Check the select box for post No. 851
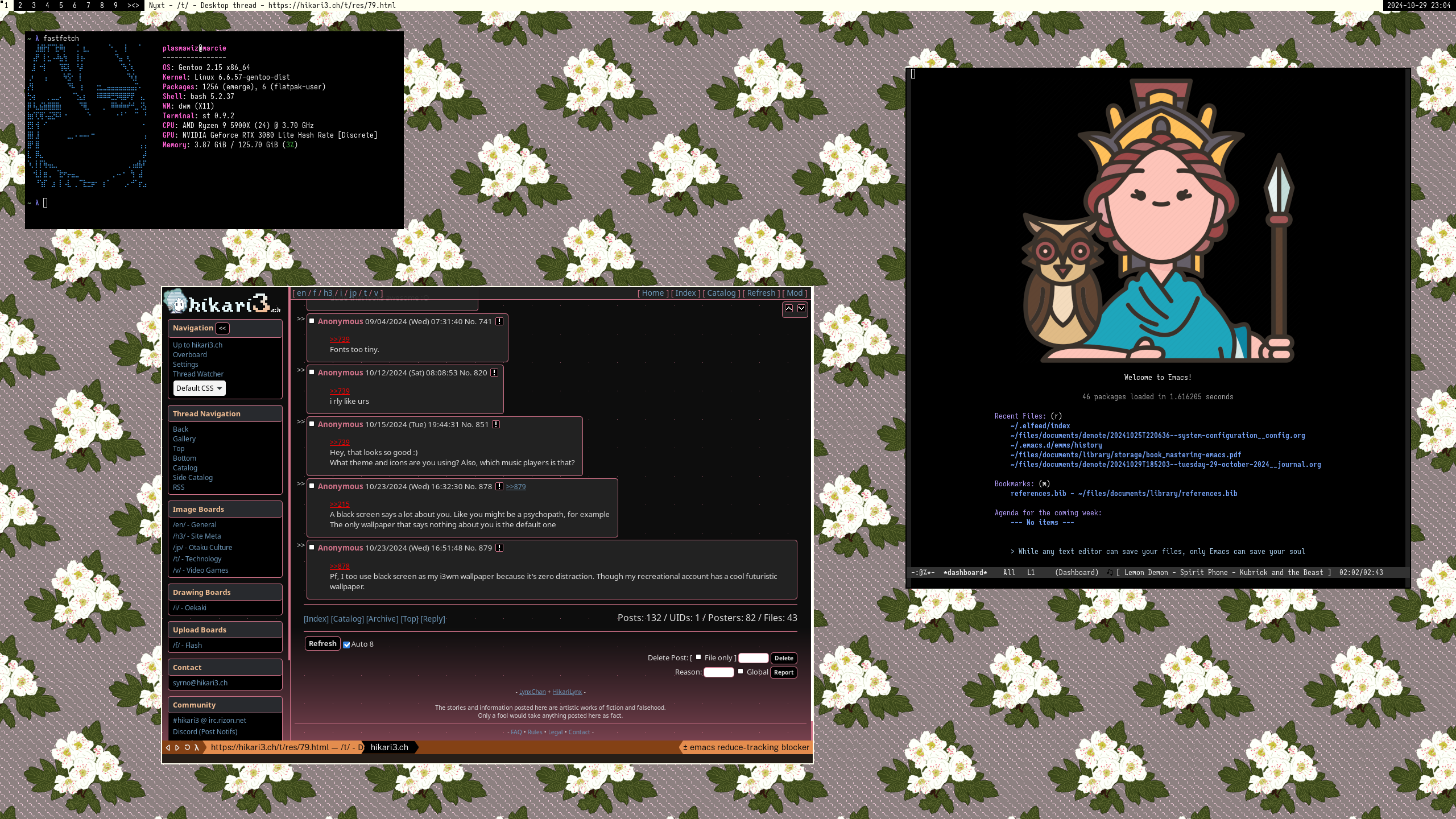 pos(312,424)
